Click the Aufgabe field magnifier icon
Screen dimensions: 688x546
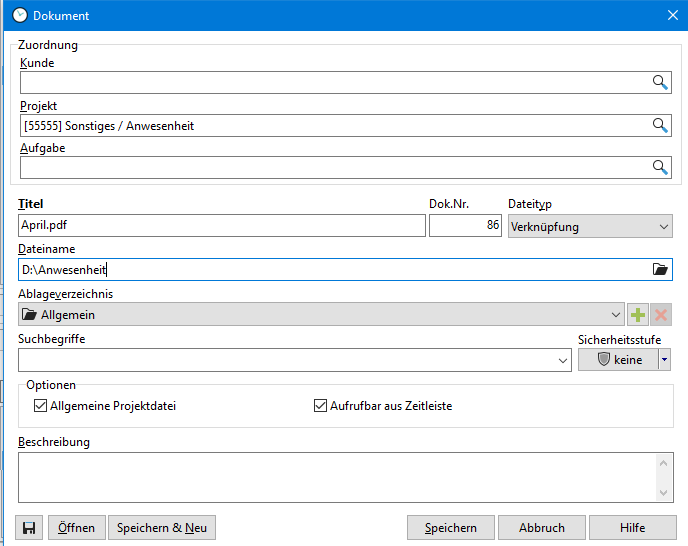[660, 168]
